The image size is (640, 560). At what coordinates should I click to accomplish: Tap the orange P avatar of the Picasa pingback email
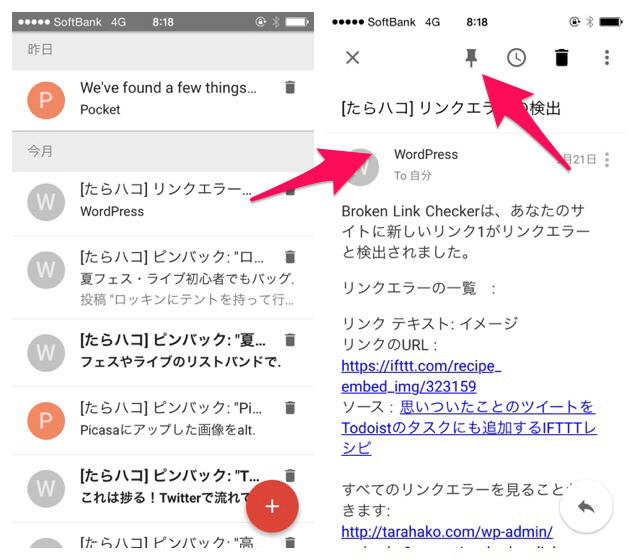[46, 421]
